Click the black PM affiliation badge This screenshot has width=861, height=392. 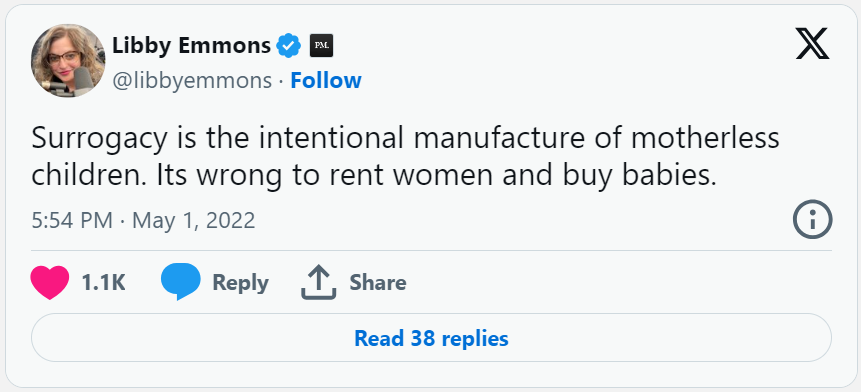tap(321, 46)
